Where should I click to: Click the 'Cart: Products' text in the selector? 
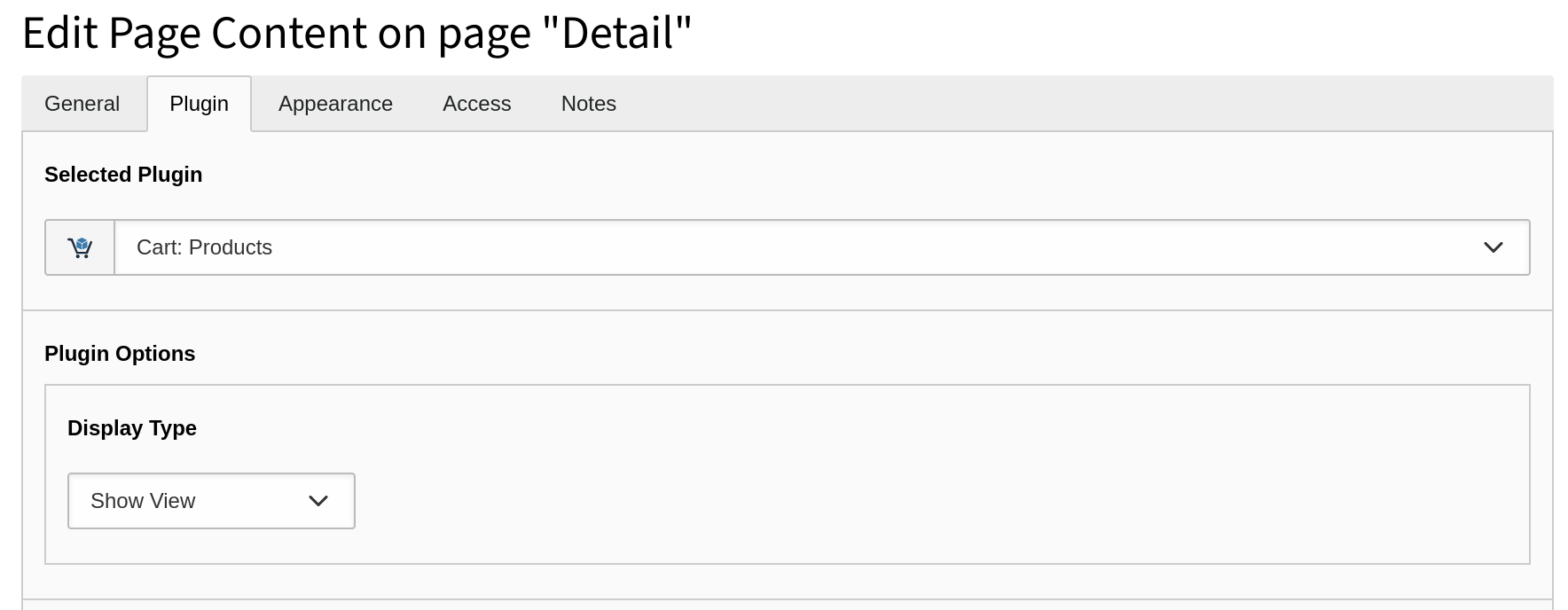204,247
